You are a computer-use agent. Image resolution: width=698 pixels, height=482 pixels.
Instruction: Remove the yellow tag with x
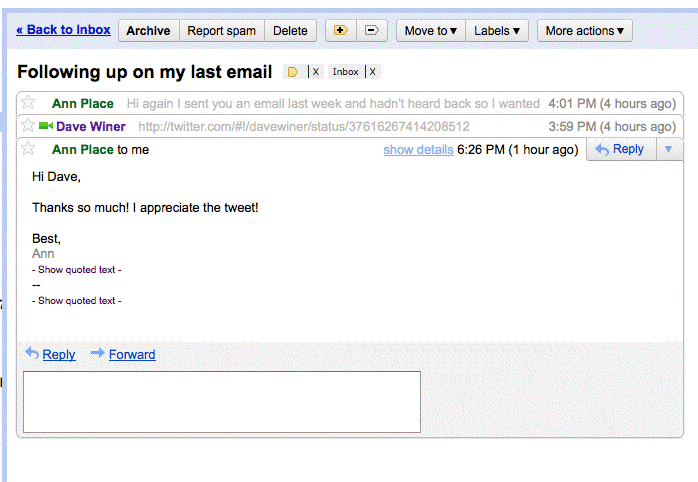pos(316,72)
